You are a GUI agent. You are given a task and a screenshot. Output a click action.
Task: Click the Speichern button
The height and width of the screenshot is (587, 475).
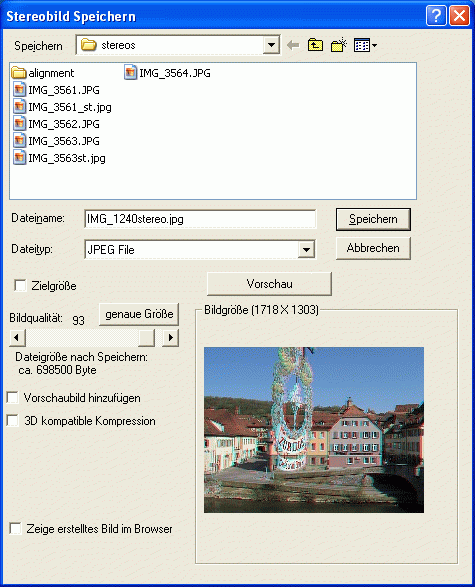click(x=373, y=219)
